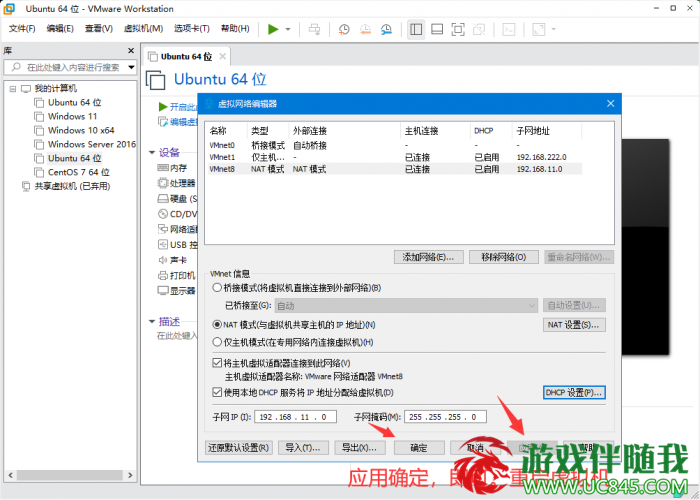Click the 处理器 processor device icon
700x500 pixels.
click(163, 183)
